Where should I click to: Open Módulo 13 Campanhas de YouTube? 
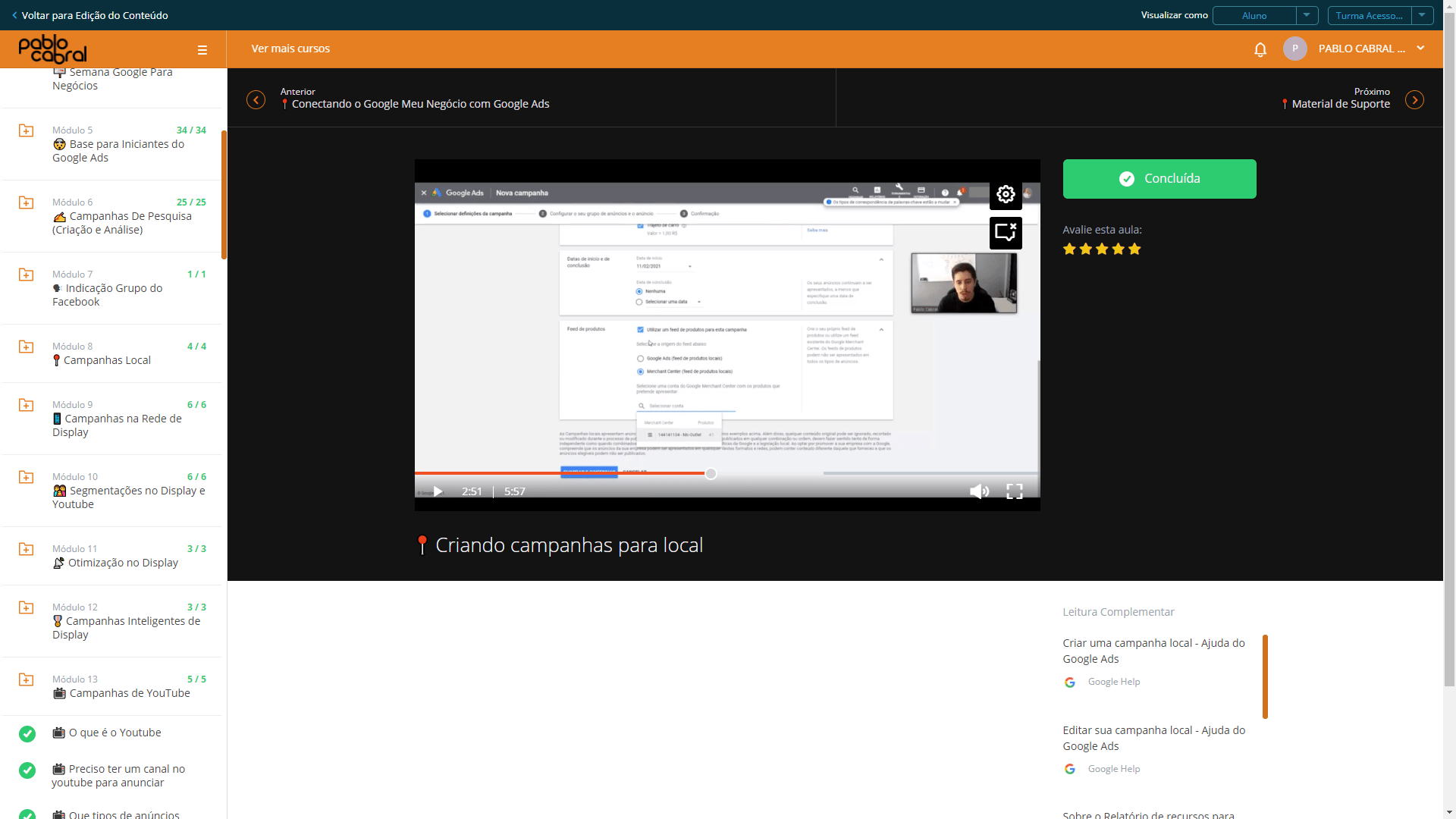point(112,686)
